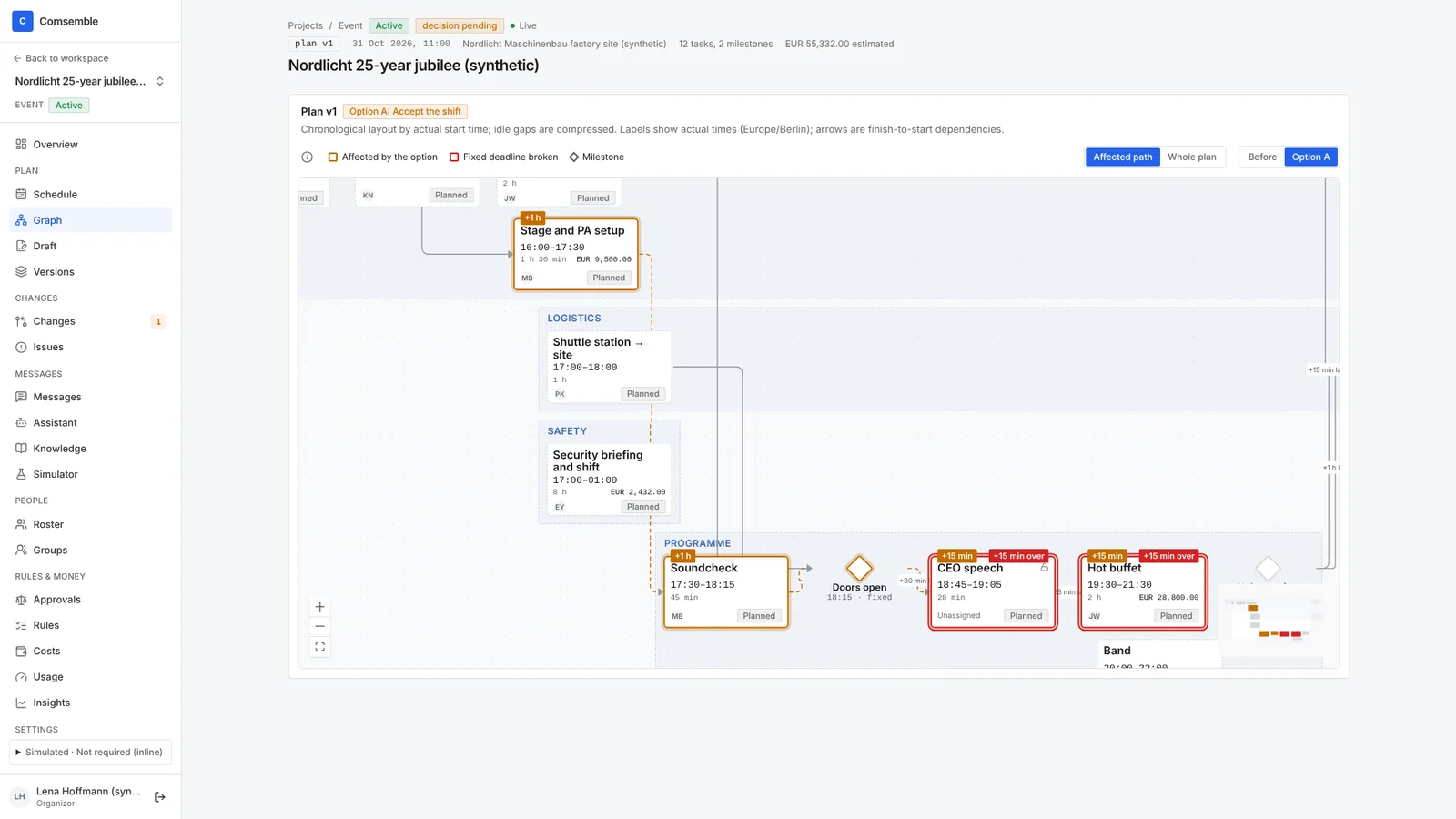Open the Knowledge book icon
Screen dimensions: 1456x819
coord(21,449)
